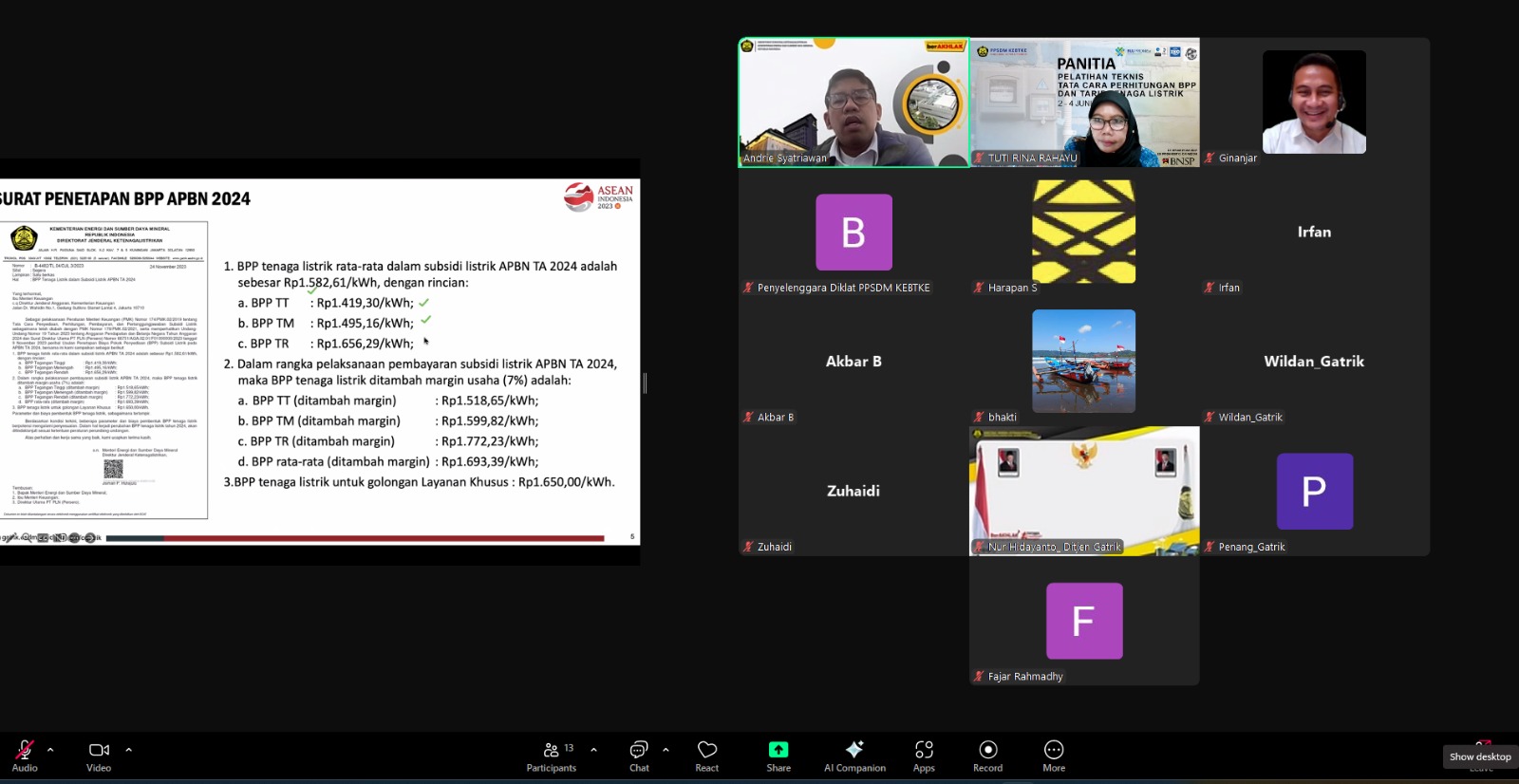1519x784 pixels.
Task: Click 'Rp1.495,16/kWh' BPP TM value on slide
Action: tap(366, 324)
